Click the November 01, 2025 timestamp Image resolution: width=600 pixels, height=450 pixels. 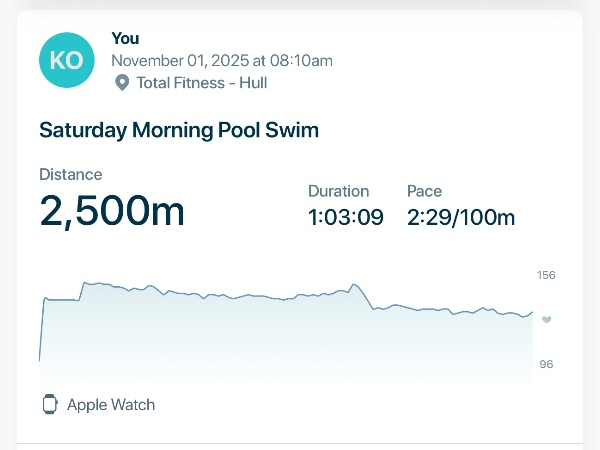[221, 60]
